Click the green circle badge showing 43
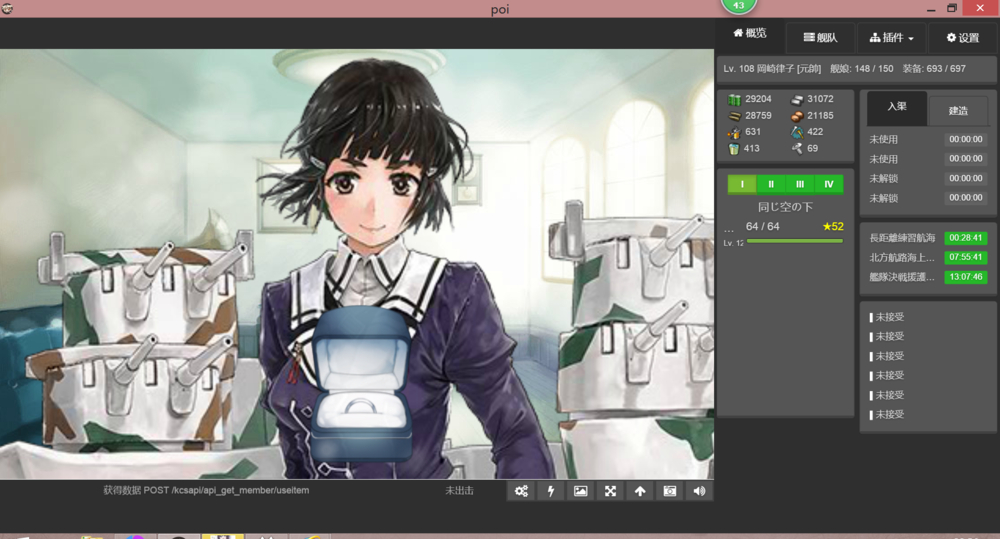This screenshot has width=1000, height=539. pos(739,5)
